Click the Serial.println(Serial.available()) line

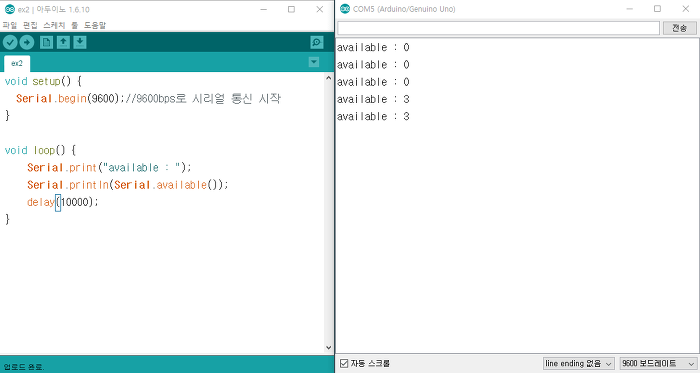128,185
